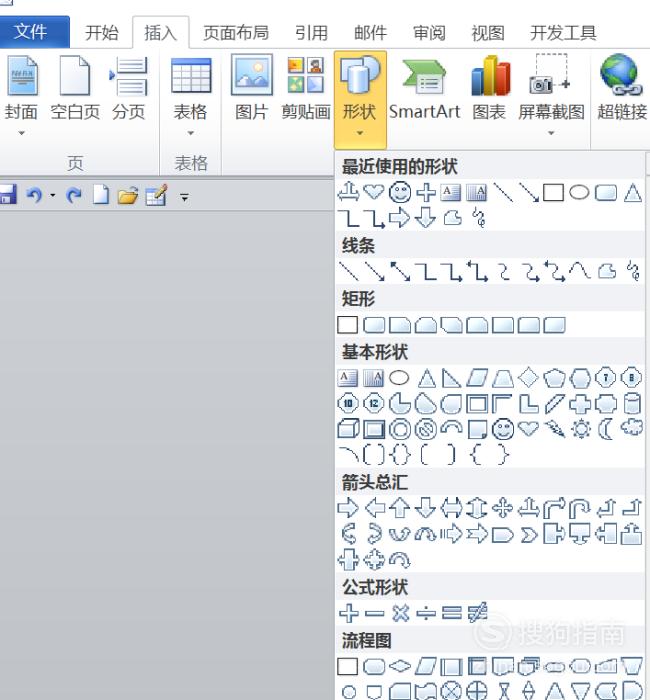Insert a picture with 图片 button
Image resolution: width=650 pixels, height=700 pixels.
tap(251, 88)
